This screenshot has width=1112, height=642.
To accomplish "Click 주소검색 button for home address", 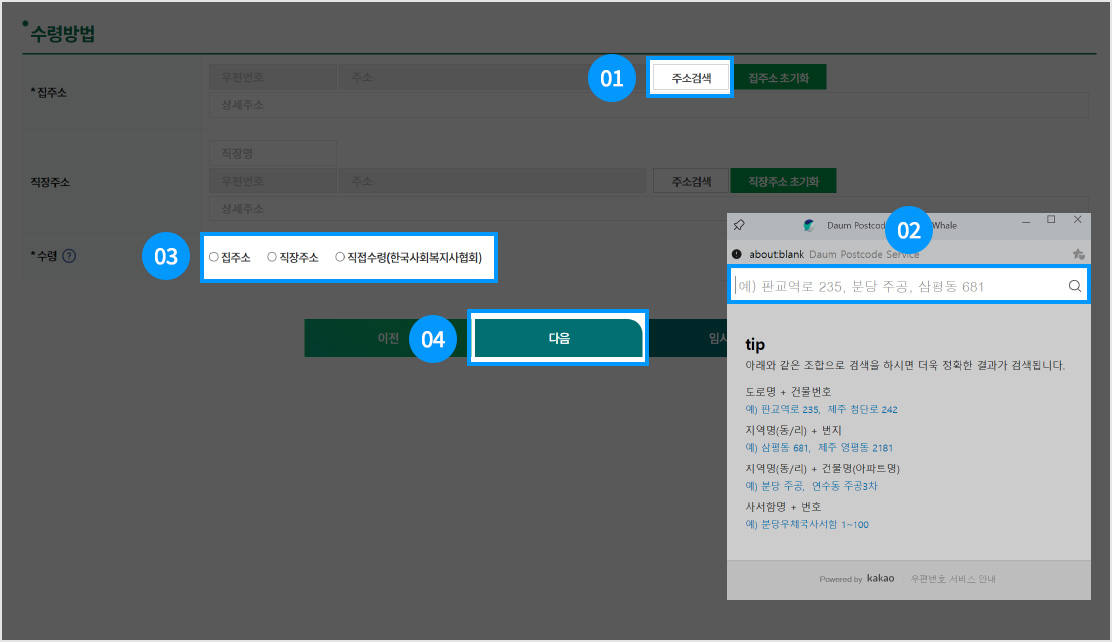I will point(691,77).
